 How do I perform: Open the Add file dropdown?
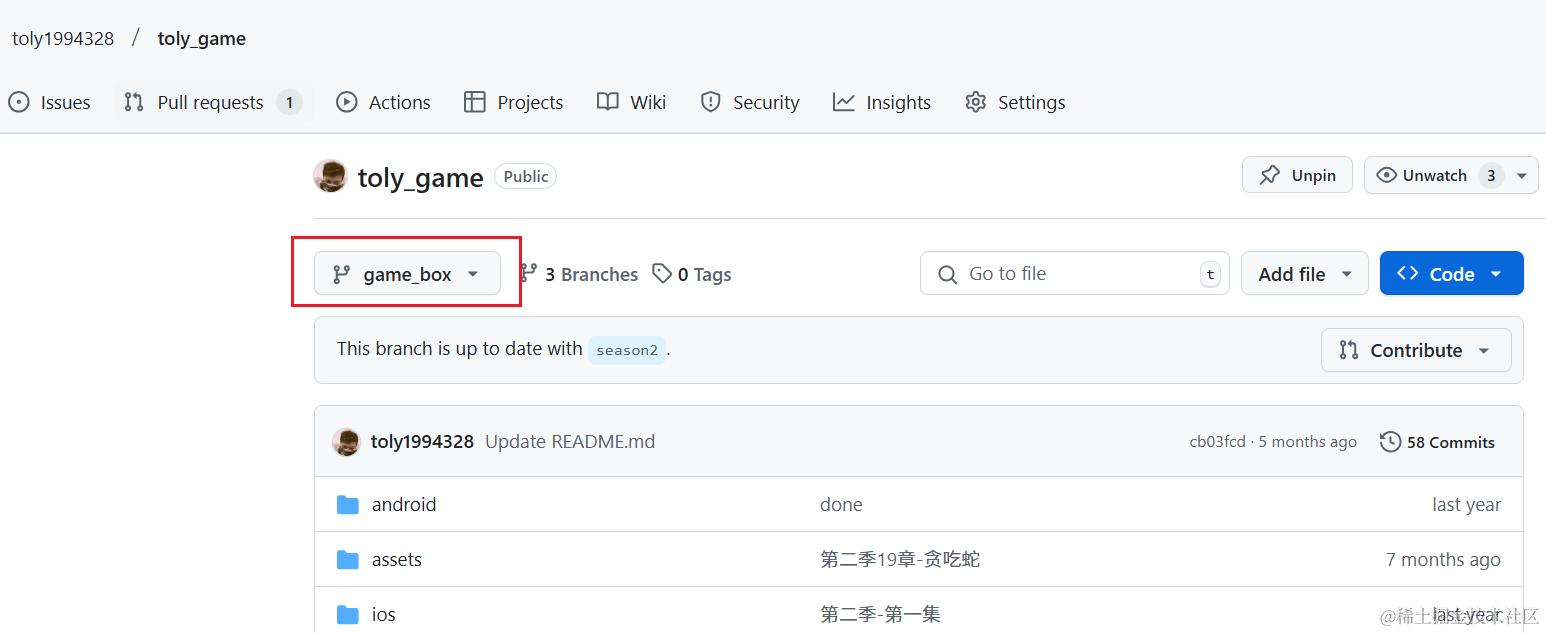coord(1305,273)
